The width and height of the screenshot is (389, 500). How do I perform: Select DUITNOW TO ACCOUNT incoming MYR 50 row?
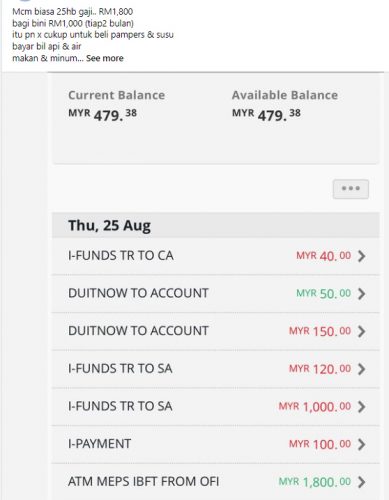(215, 294)
